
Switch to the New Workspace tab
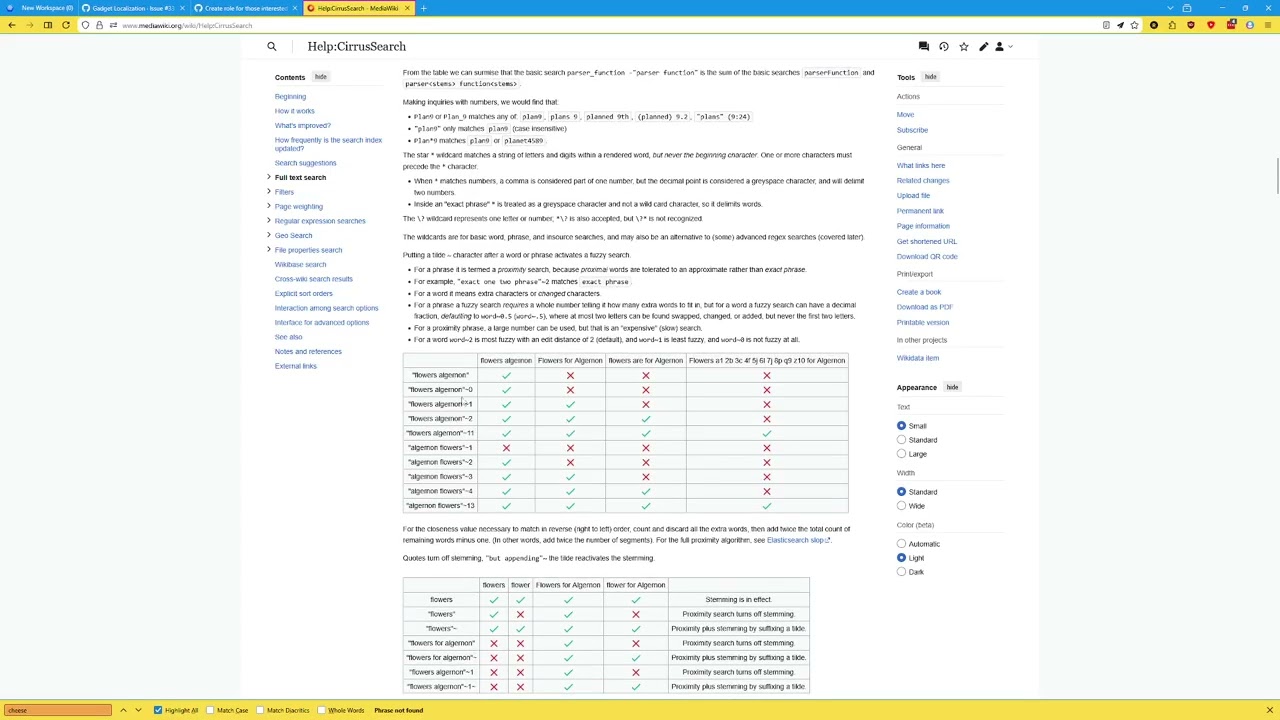(x=41, y=8)
